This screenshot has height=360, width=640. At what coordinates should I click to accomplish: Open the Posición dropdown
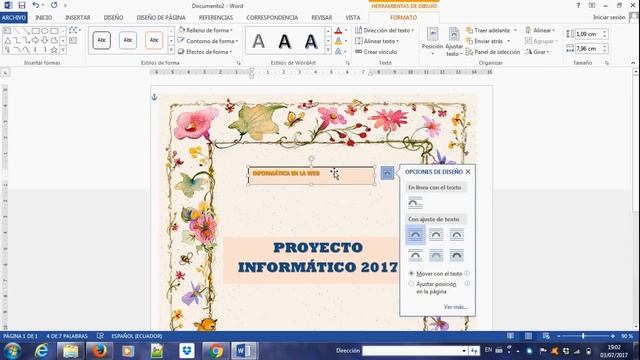pos(432,41)
